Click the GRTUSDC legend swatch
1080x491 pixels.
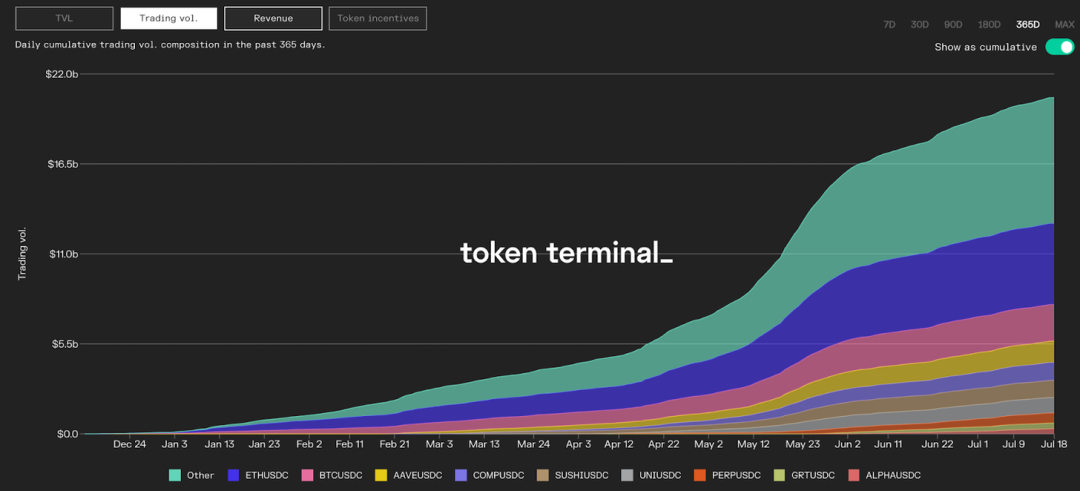pyautogui.click(x=779, y=475)
